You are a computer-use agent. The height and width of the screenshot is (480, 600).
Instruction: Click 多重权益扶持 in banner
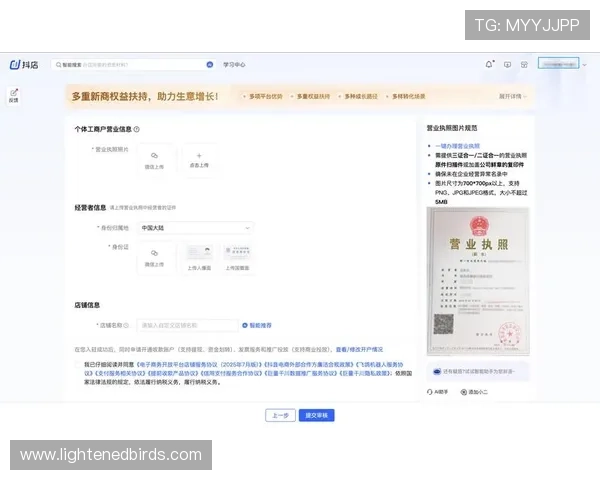coord(313,96)
